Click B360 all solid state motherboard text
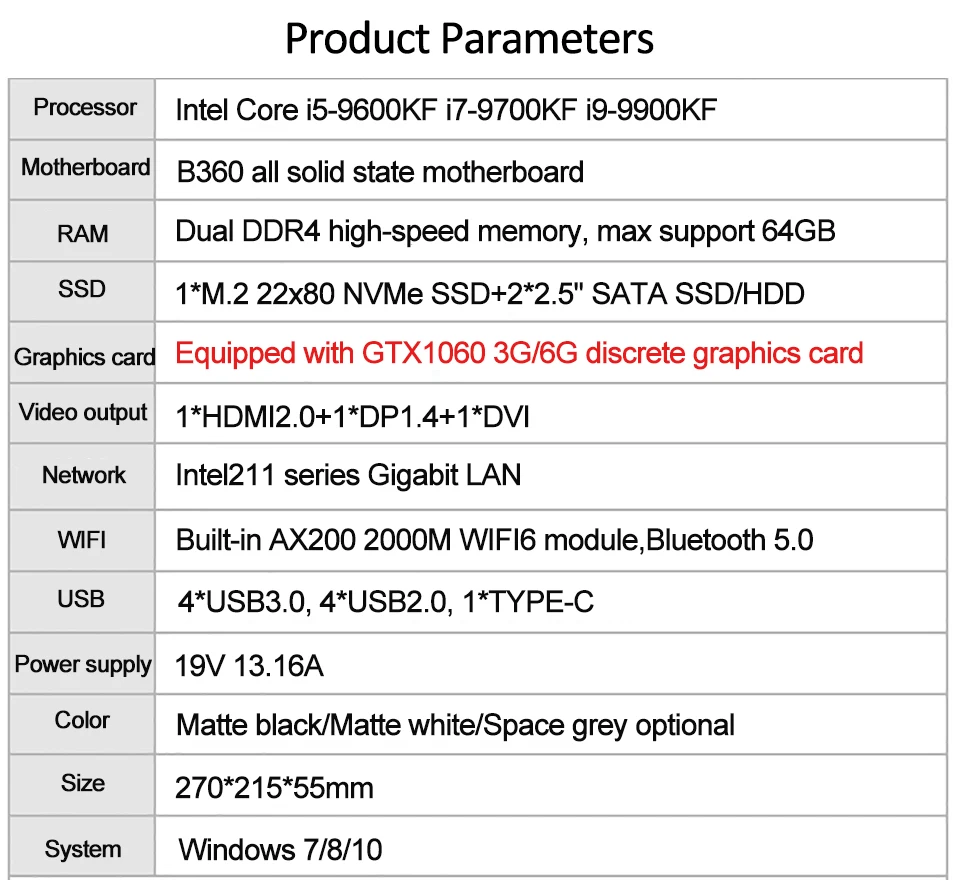Screen dimensions: 960x880 click(380, 172)
